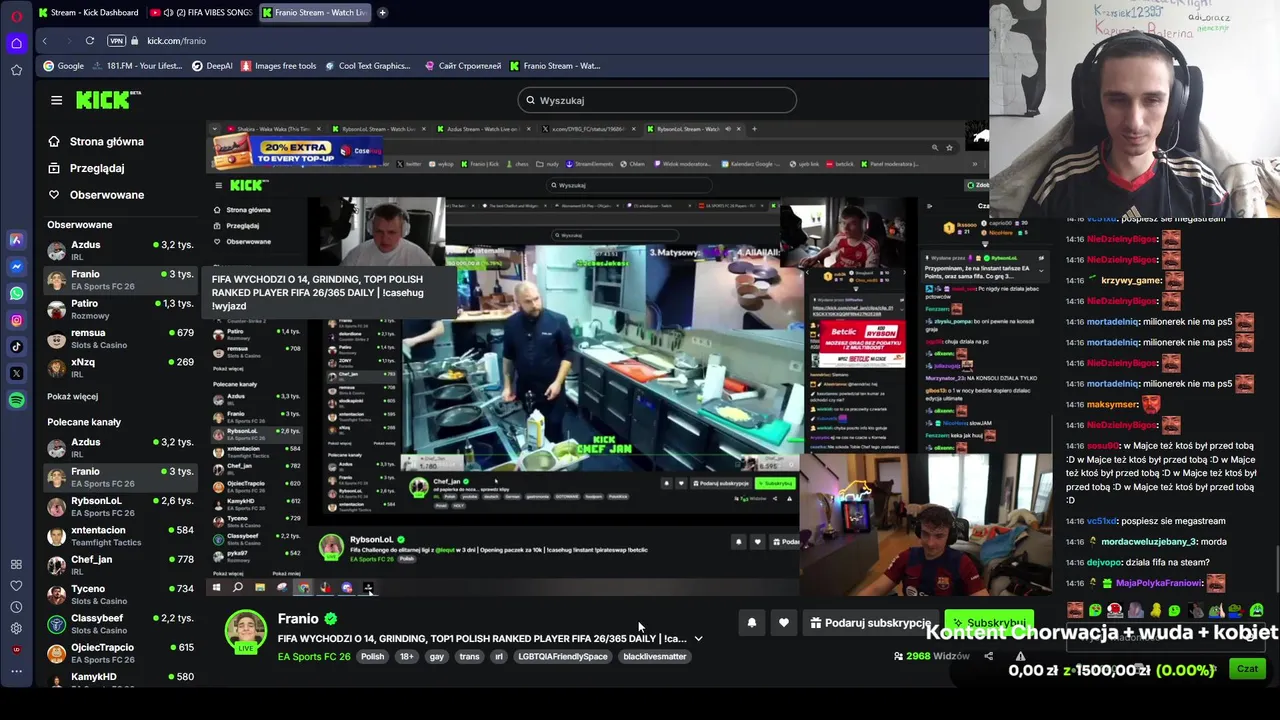Viewport: 1280px width, 720px height.
Task: Open 181.FM bookmark
Action: (137, 66)
